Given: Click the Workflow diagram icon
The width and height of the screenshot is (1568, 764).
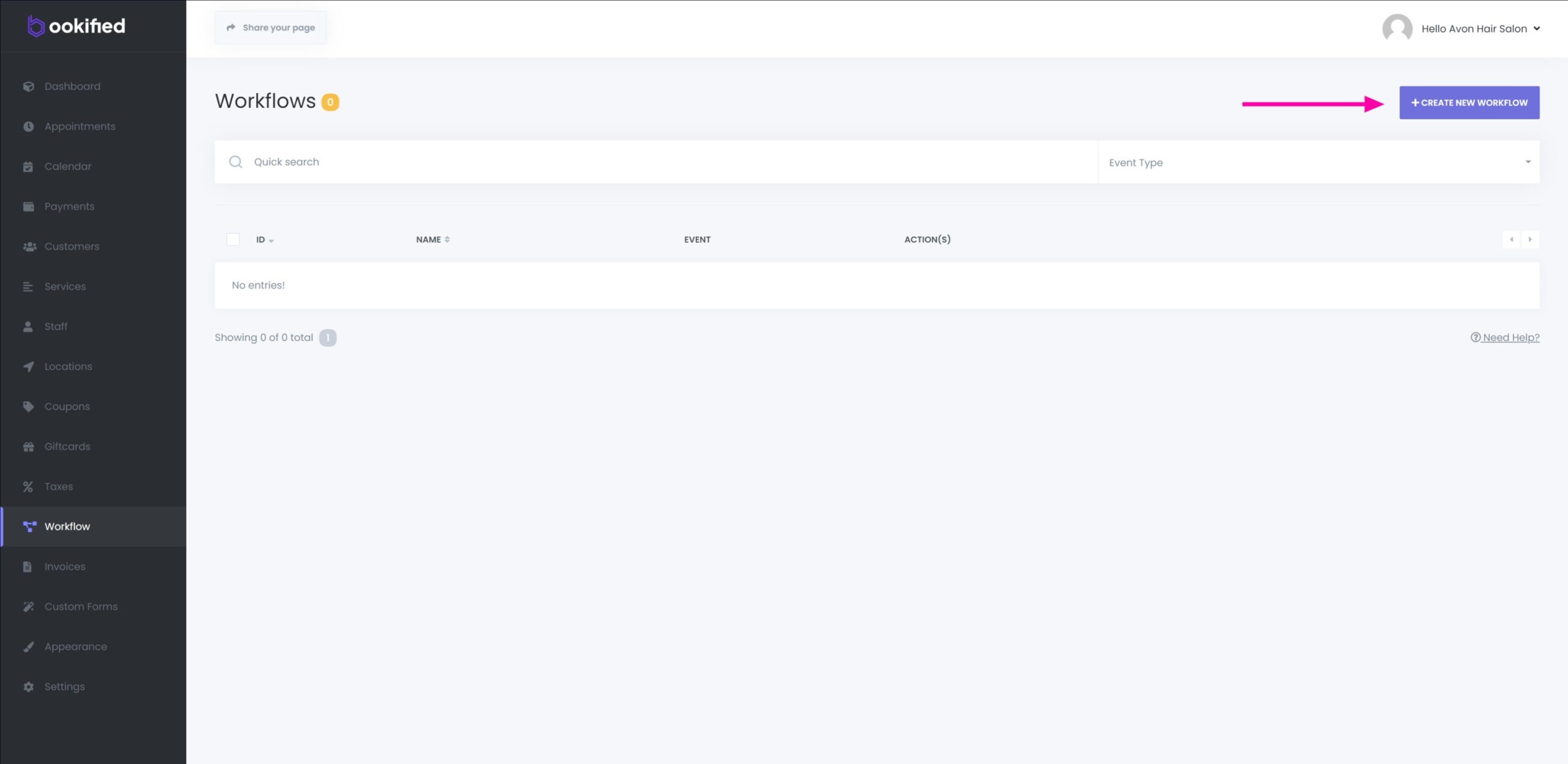Looking at the screenshot, I should (x=29, y=526).
